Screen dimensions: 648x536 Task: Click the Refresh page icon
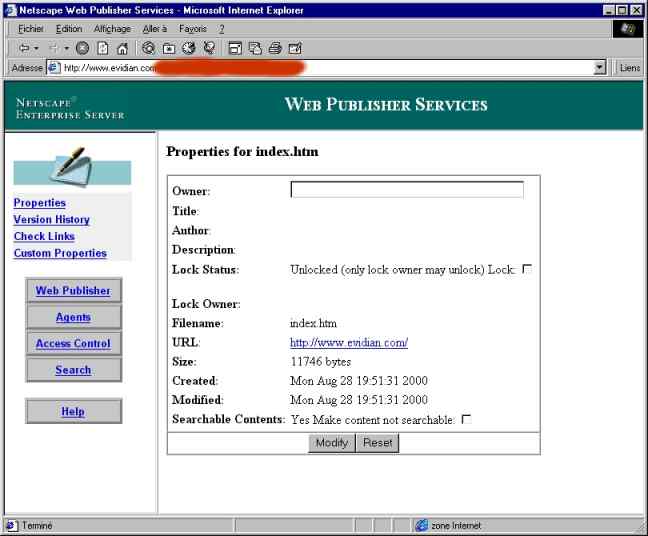coord(102,48)
